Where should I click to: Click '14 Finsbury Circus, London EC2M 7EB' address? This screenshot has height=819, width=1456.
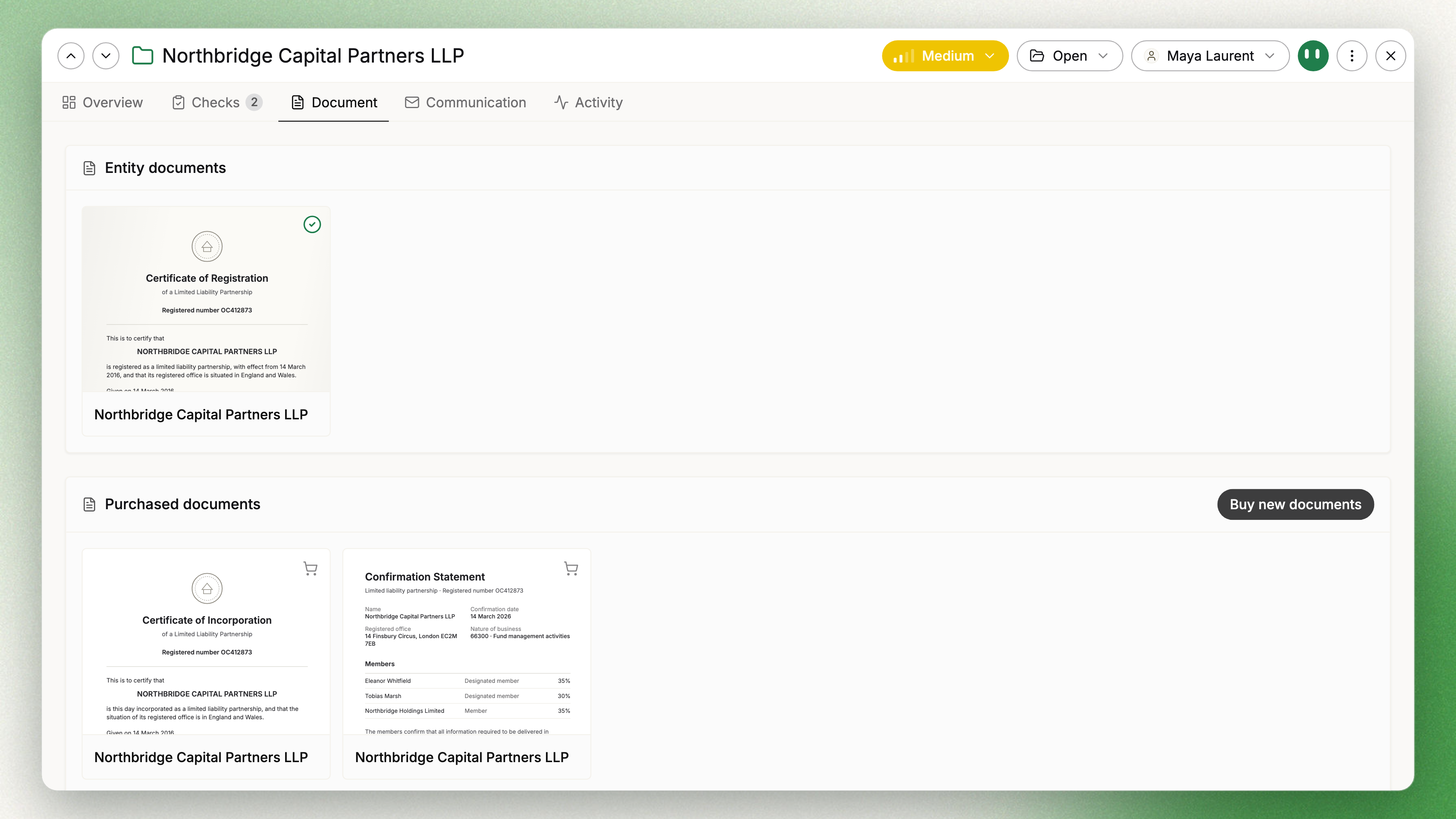pos(411,640)
